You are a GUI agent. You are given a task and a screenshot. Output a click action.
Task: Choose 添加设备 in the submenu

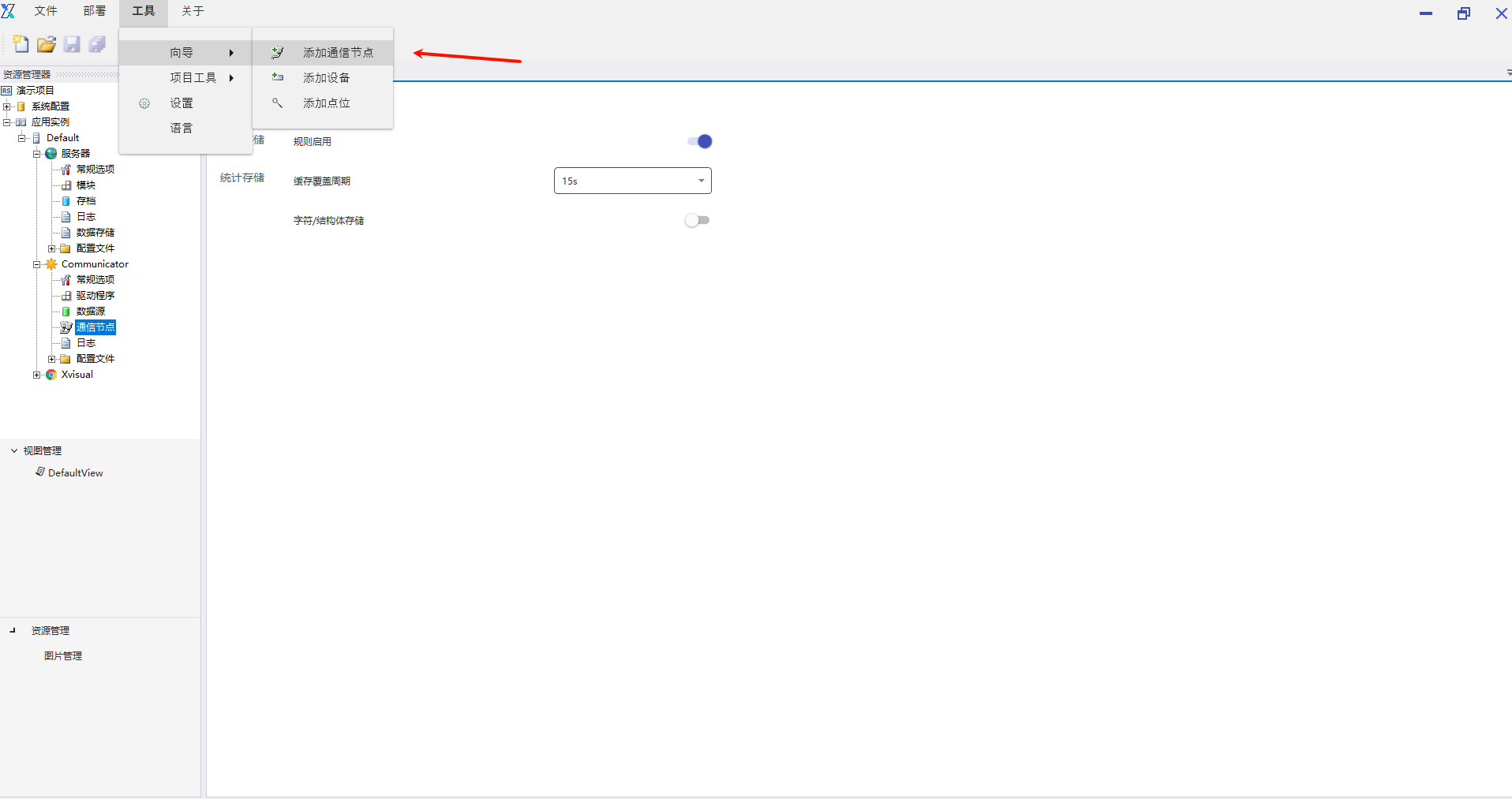pos(323,78)
